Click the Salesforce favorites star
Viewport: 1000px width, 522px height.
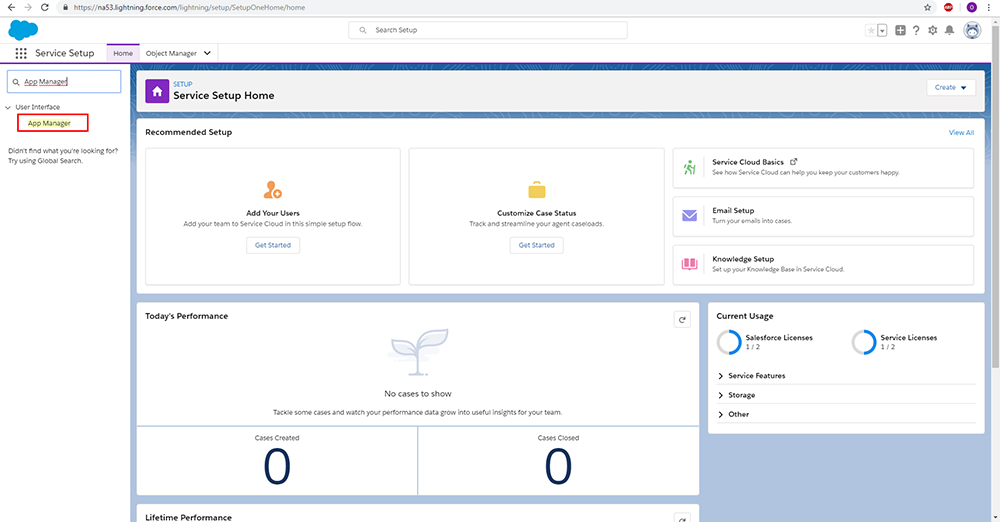click(871, 30)
